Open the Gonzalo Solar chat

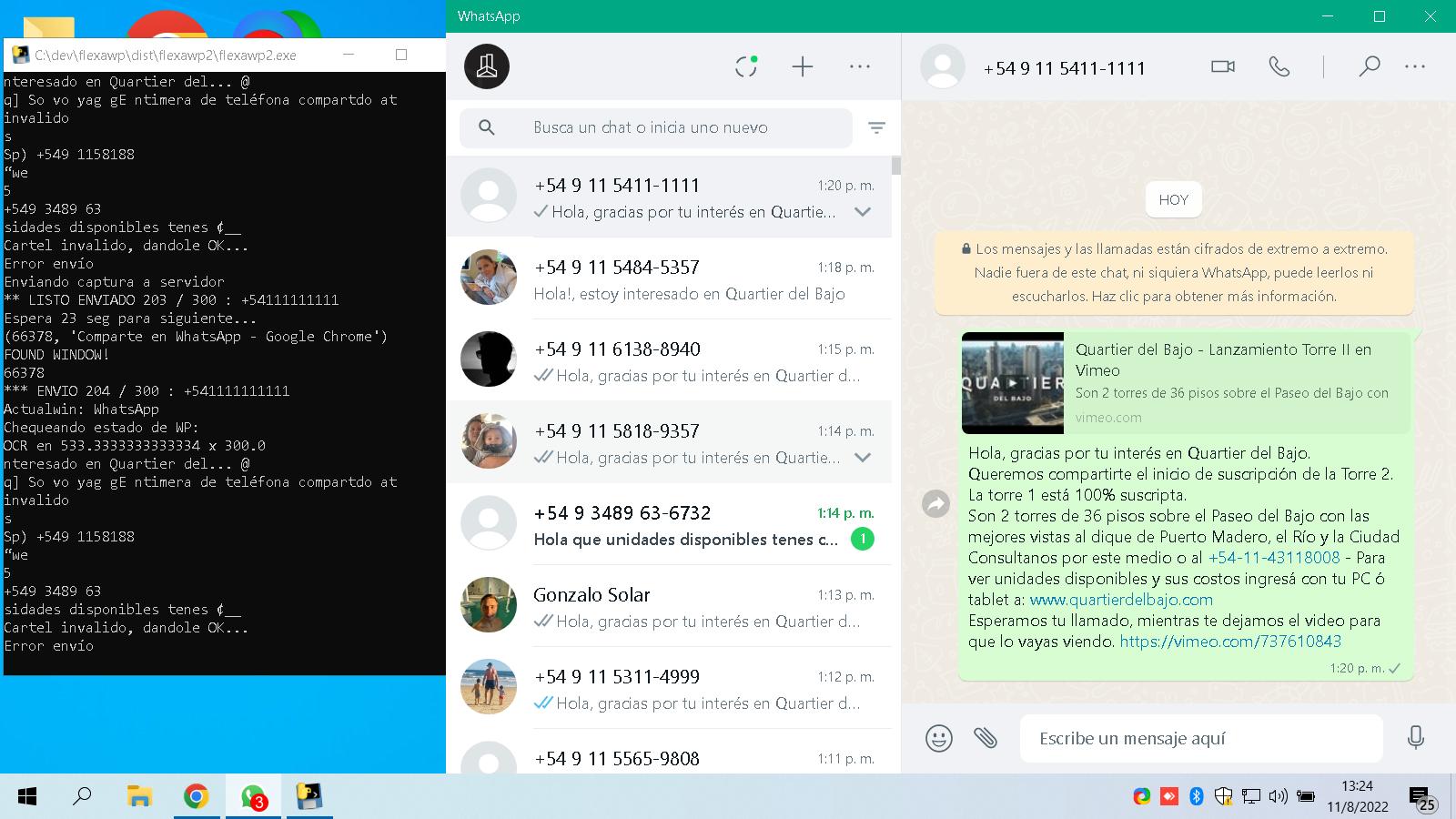click(669, 606)
